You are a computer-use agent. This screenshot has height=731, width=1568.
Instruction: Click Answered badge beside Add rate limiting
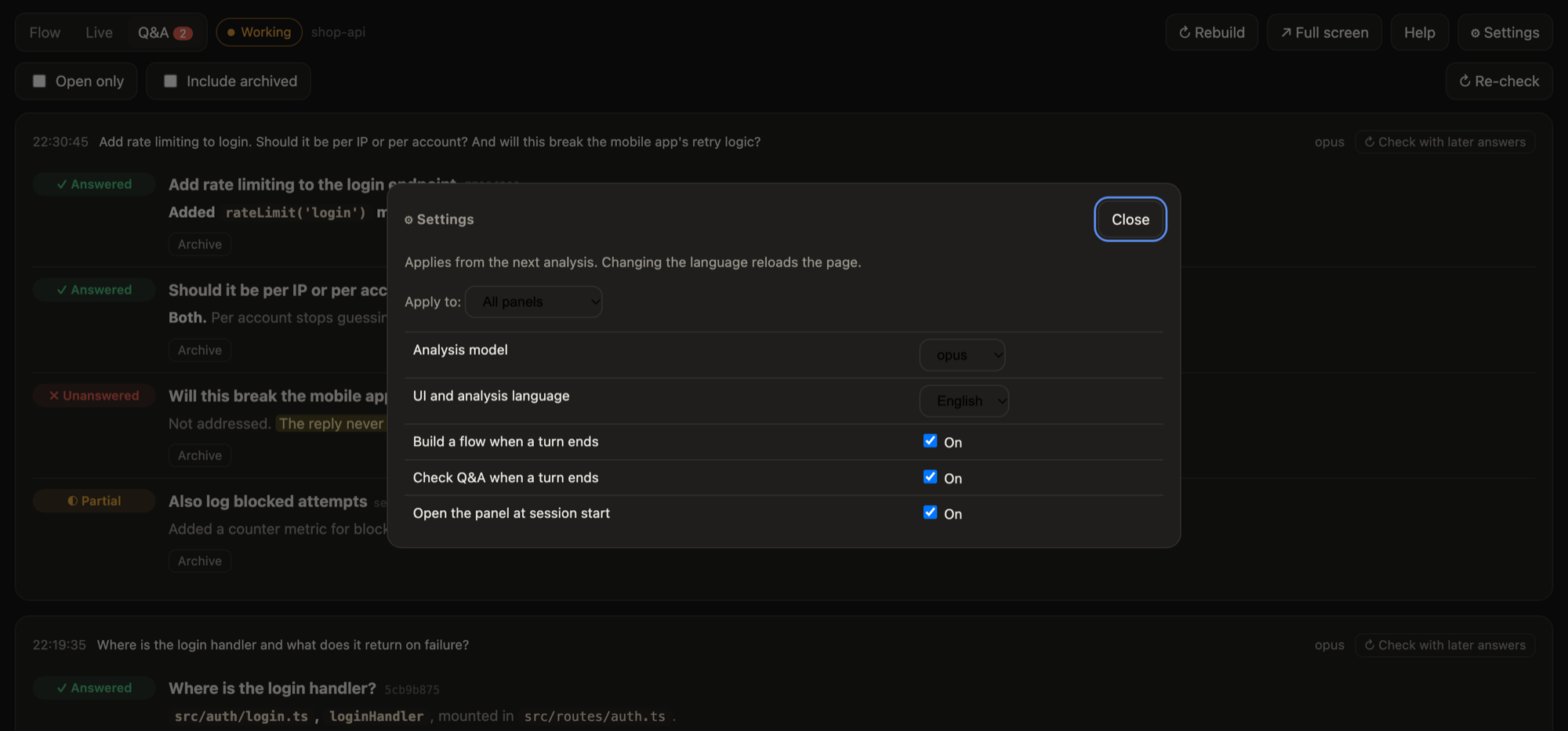pos(94,184)
